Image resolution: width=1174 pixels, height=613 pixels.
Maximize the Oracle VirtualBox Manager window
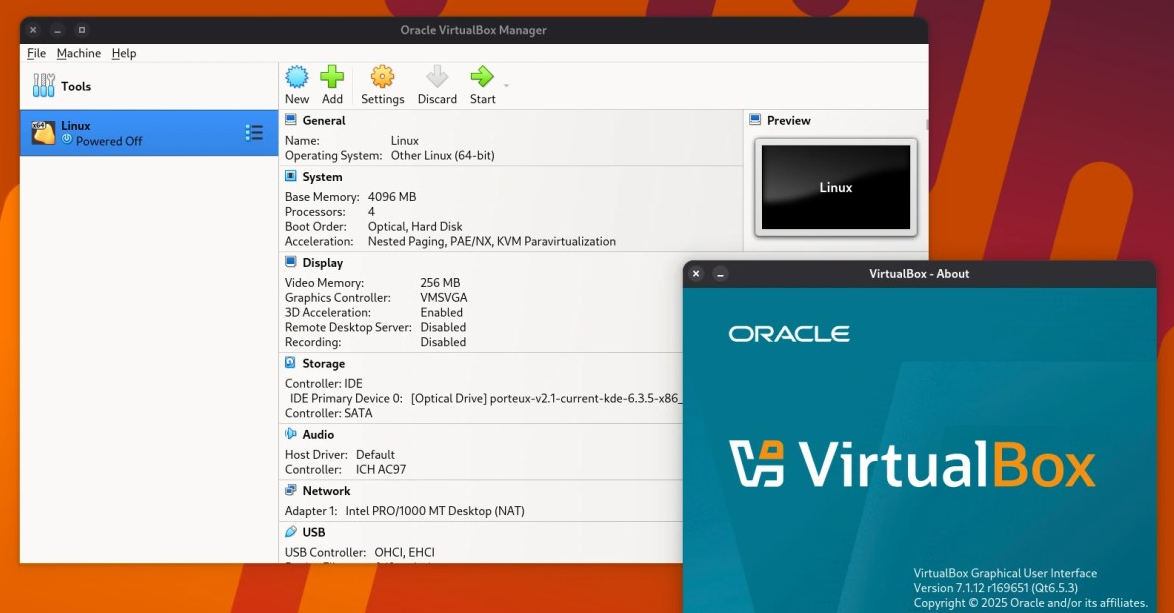pos(82,30)
